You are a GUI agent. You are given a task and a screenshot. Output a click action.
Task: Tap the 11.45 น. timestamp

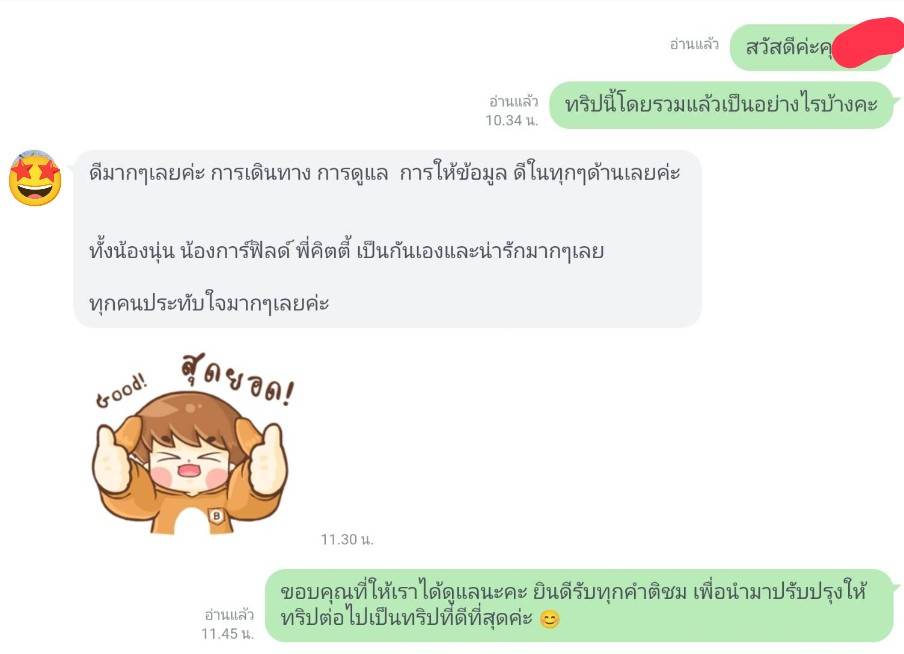point(227,633)
